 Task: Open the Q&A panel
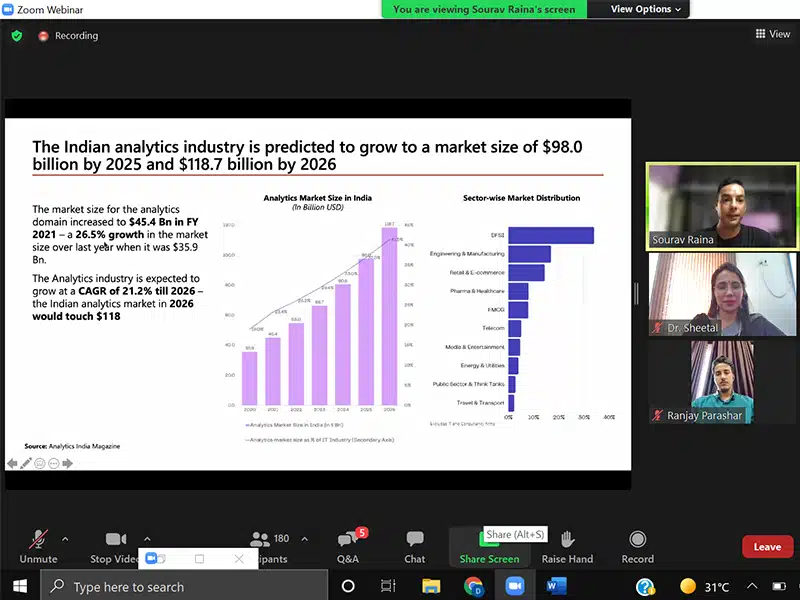[347, 540]
